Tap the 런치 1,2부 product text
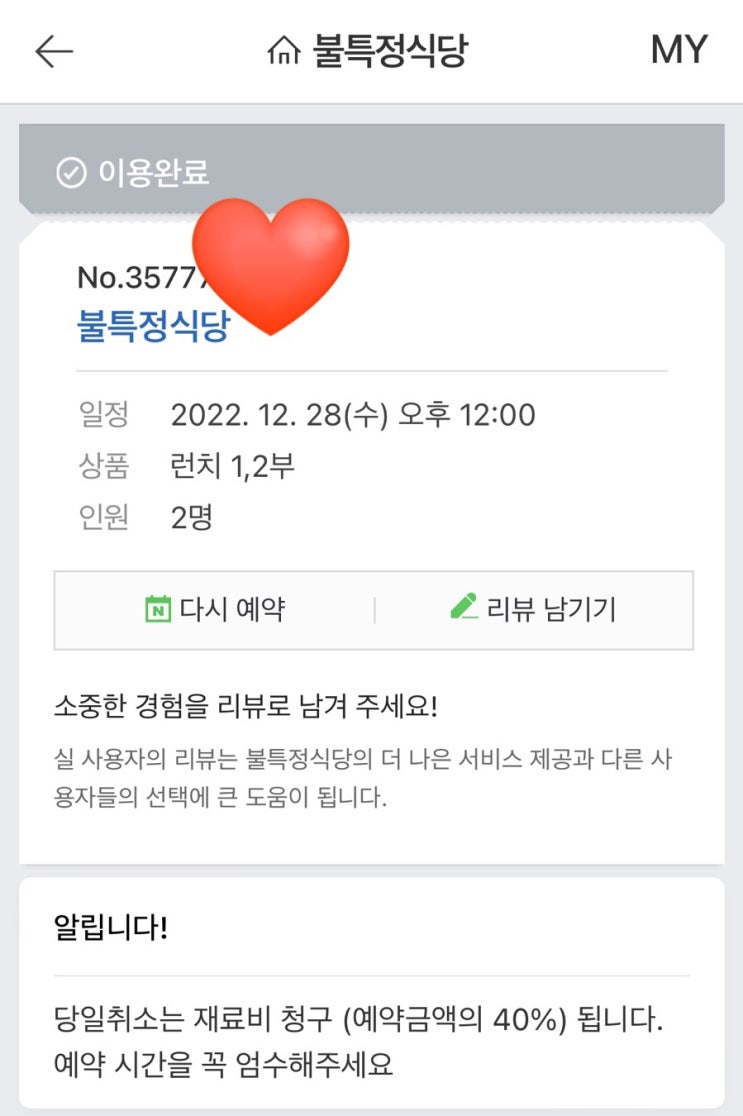 233,466
